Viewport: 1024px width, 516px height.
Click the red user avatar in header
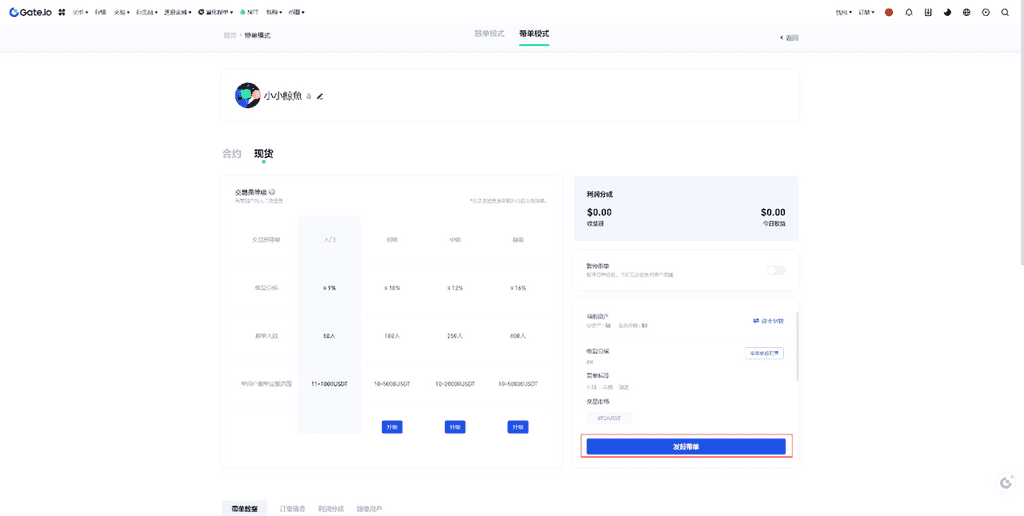pos(889,12)
